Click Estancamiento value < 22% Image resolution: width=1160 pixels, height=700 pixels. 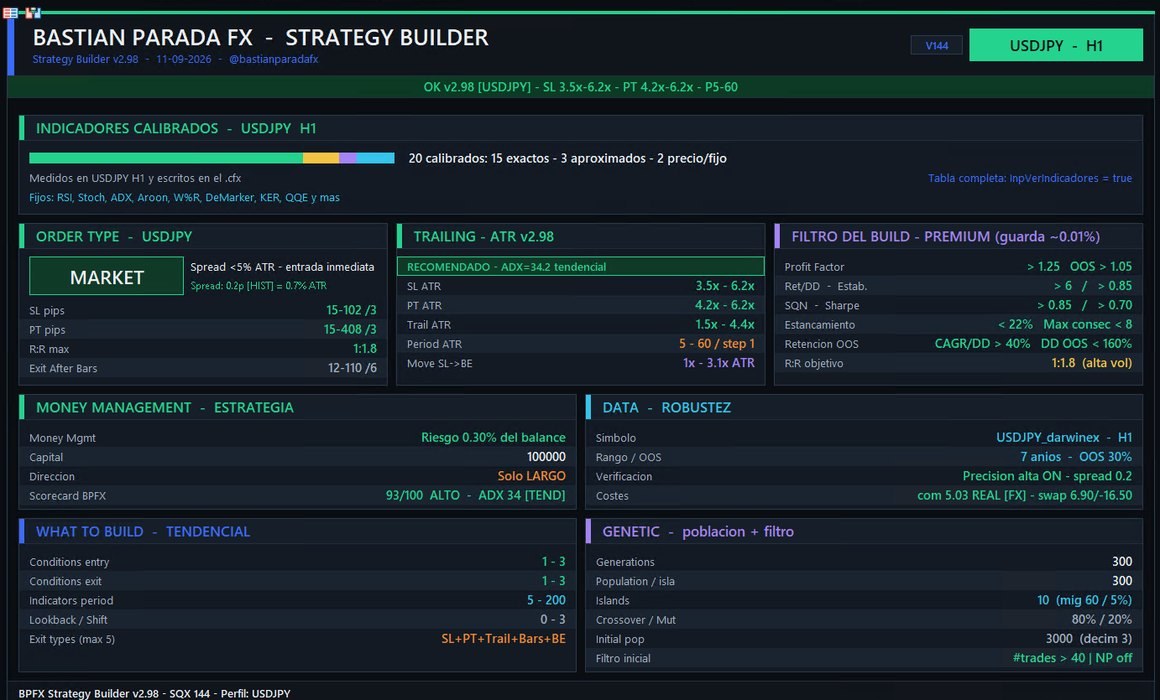[x=1015, y=324]
